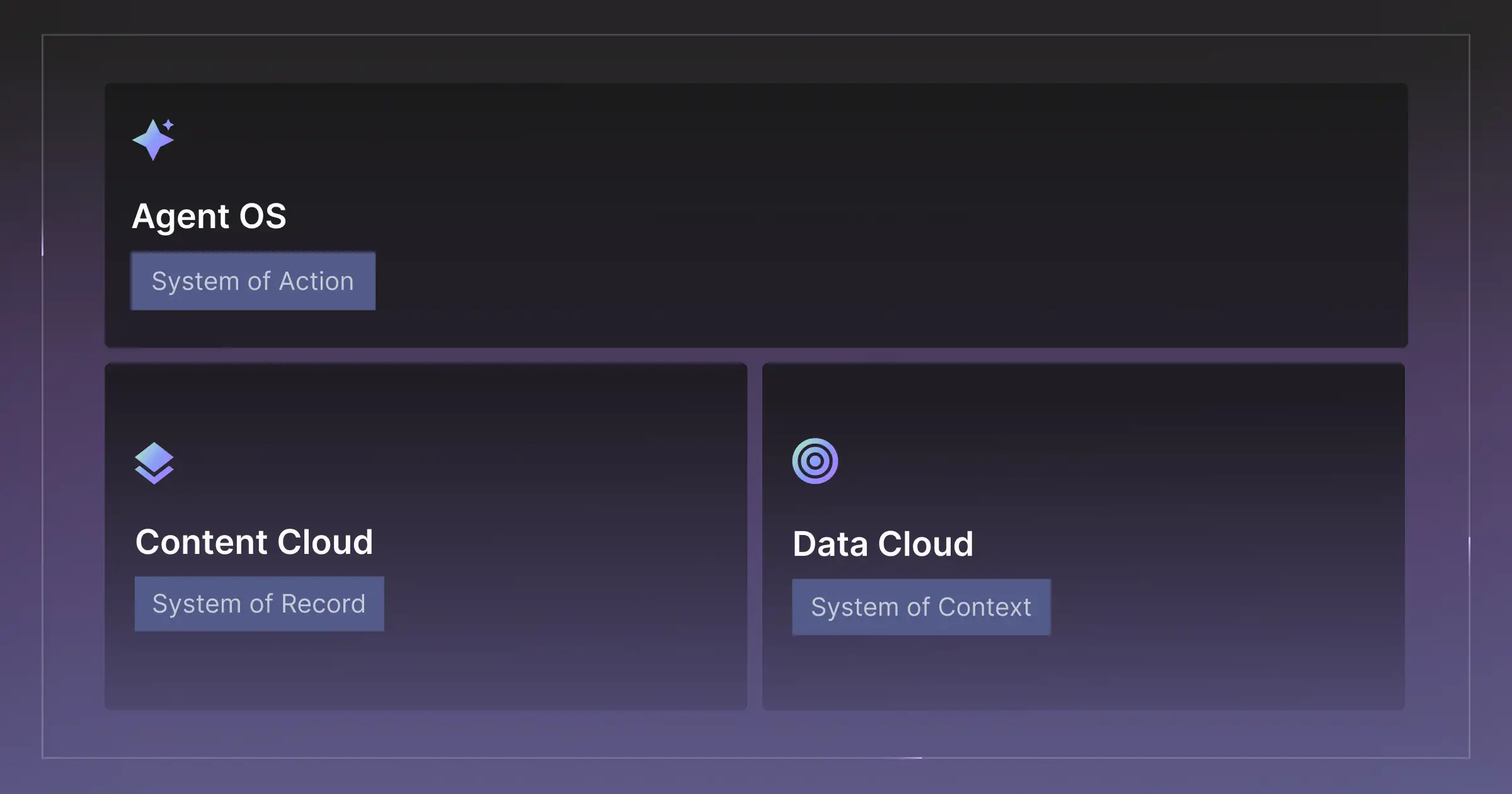The width and height of the screenshot is (1512, 794).
Task: Click the small star on the sparkle icon
Action: [168, 124]
